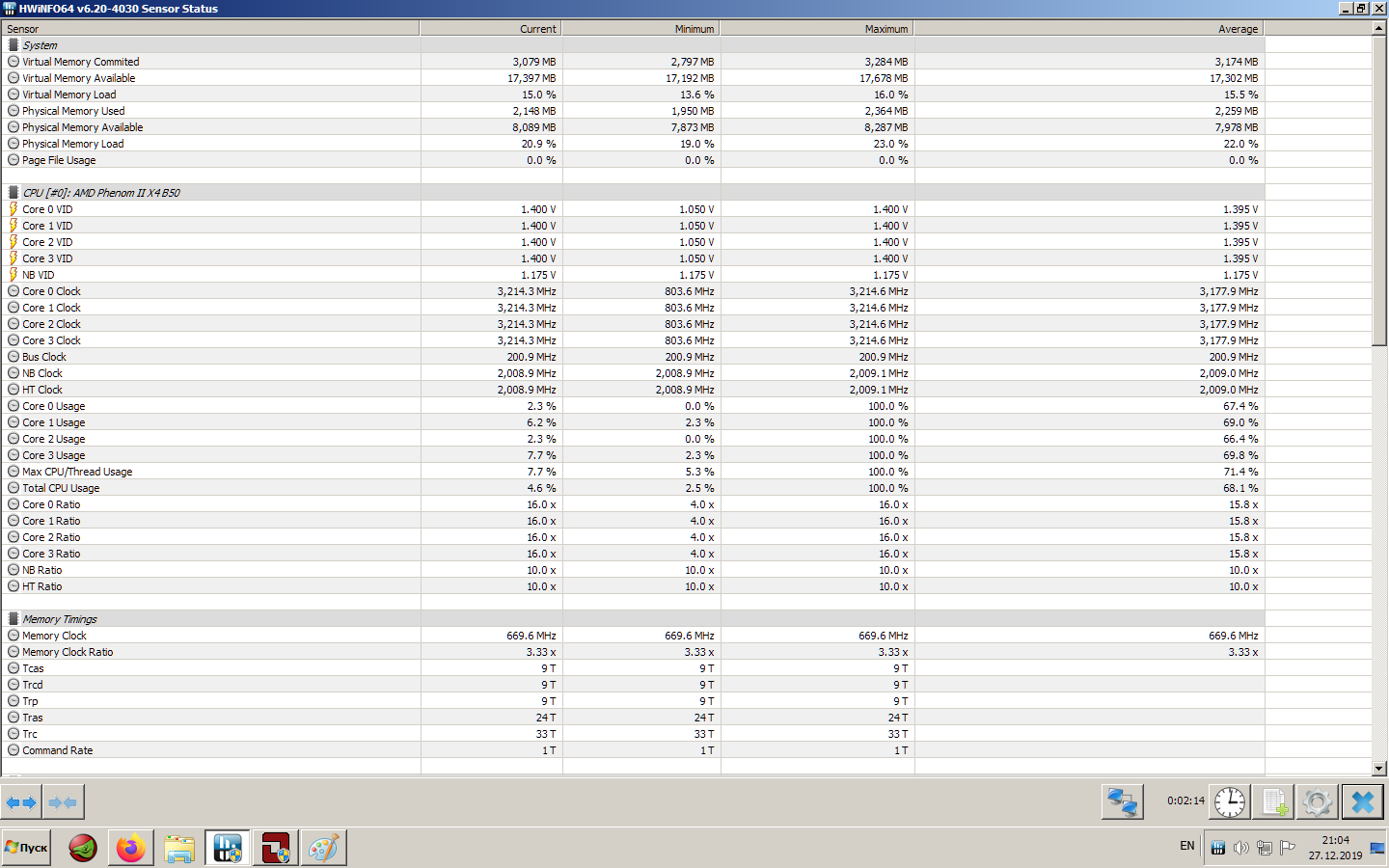Image resolution: width=1389 pixels, height=868 pixels.
Task: Reset the elapsed time with the clock icon
Action: point(1230,801)
